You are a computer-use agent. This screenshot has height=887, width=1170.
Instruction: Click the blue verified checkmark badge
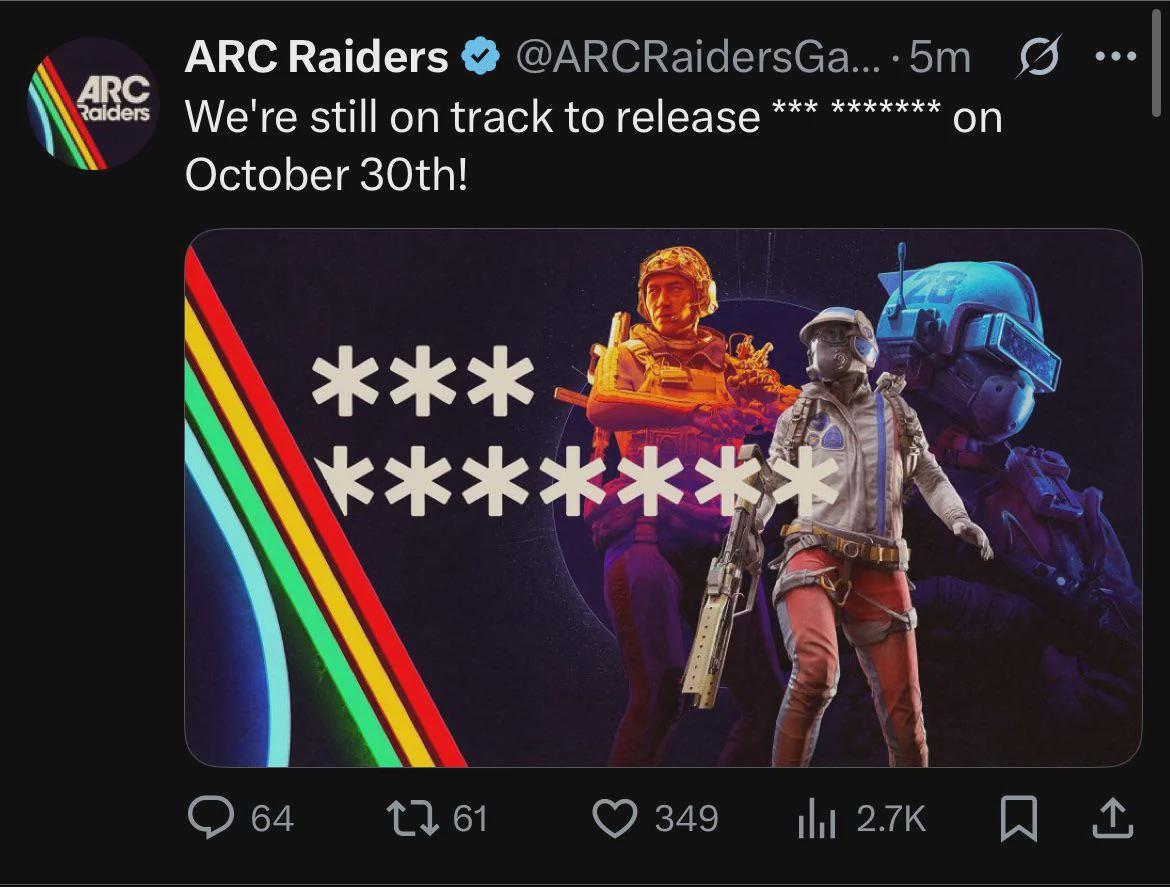click(481, 57)
